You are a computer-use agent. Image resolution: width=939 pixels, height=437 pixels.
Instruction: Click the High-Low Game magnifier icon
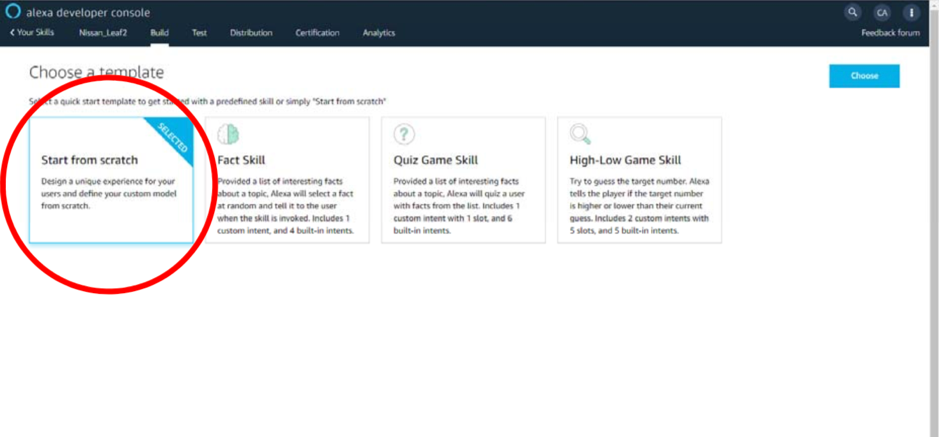(x=580, y=134)
